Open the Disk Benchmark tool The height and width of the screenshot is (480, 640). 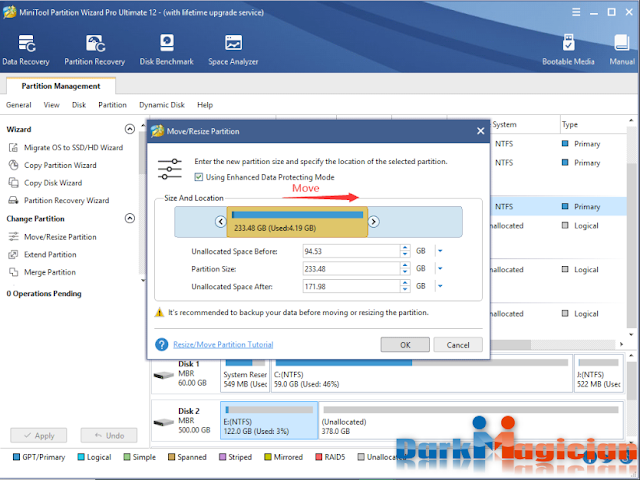point(167,50)
